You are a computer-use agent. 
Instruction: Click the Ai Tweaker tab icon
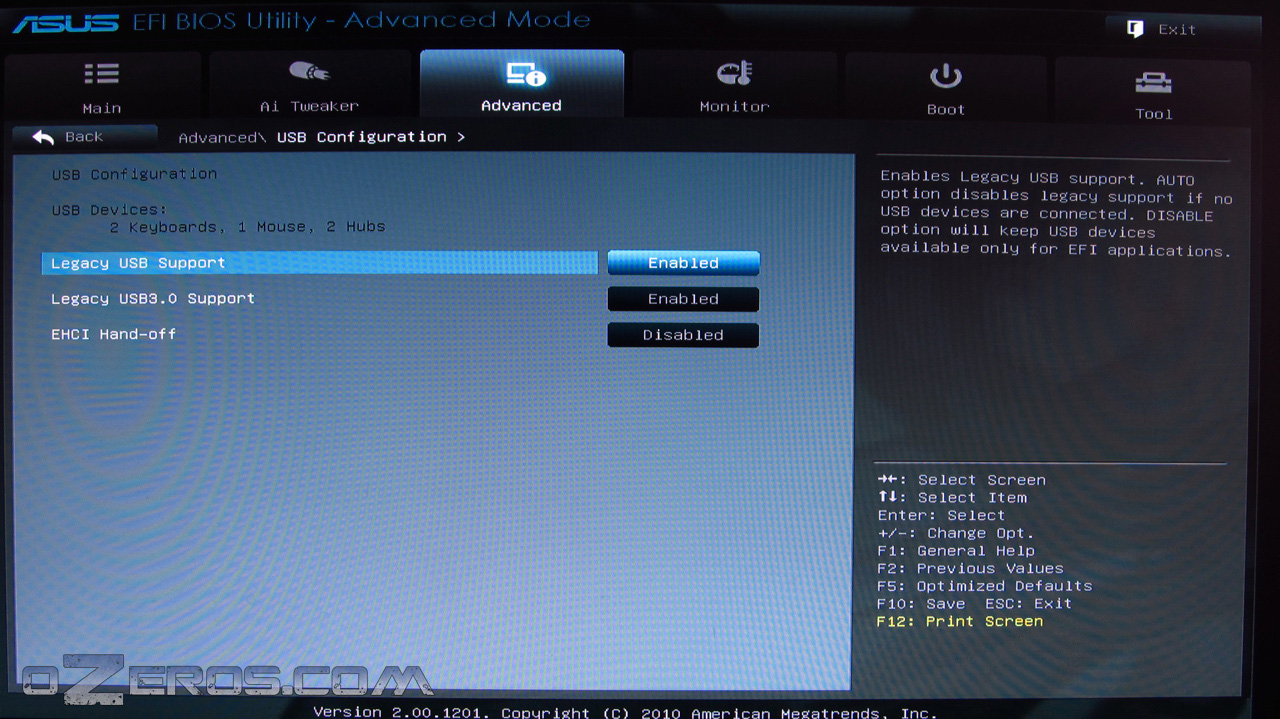tap(309, 72)
